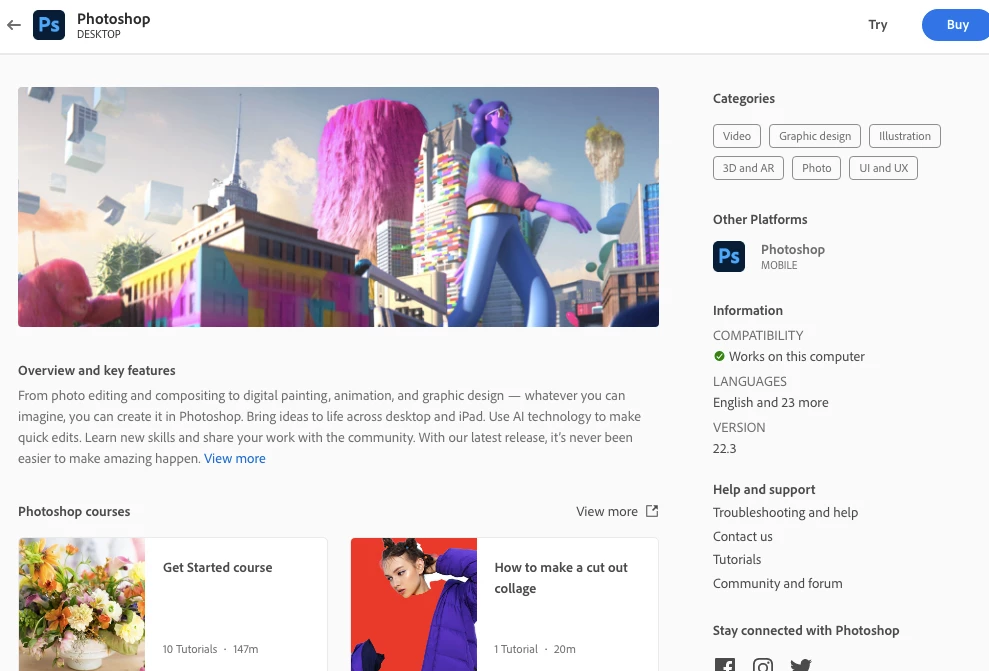Select the Illustration category tag
This screenshot has width=989, height=671.
(x=904, y=136)
